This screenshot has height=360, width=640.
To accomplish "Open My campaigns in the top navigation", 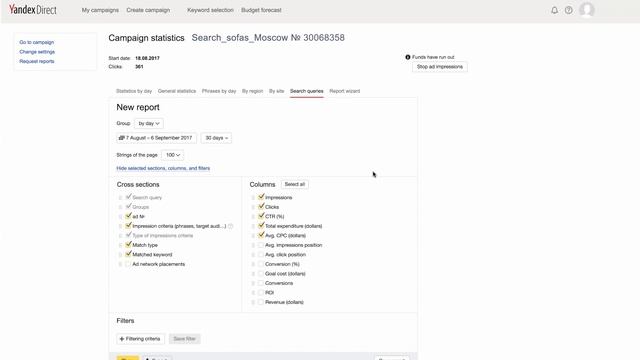I will click(x=100, y=10).
